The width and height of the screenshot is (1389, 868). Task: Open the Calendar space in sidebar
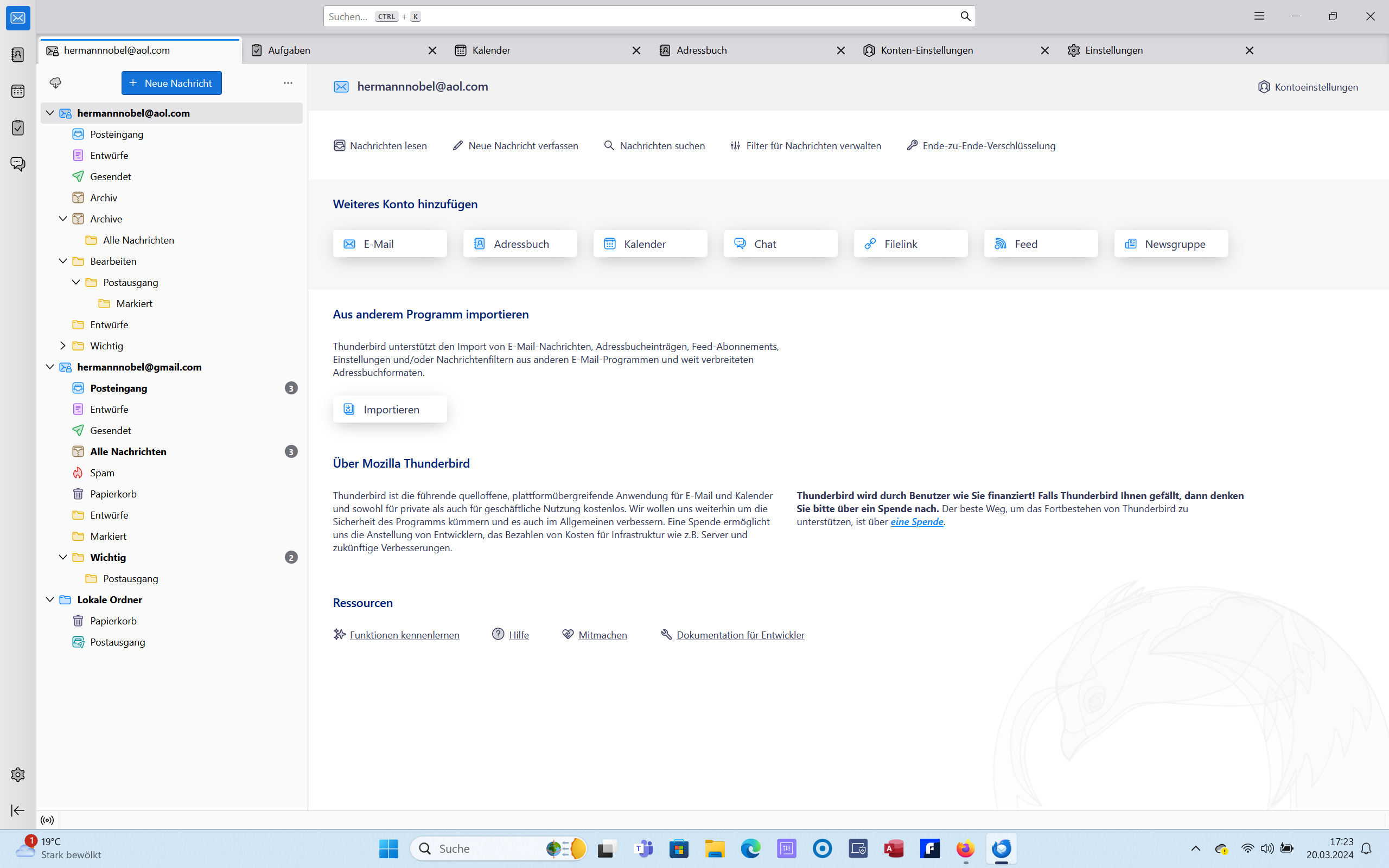click(18, 91)
